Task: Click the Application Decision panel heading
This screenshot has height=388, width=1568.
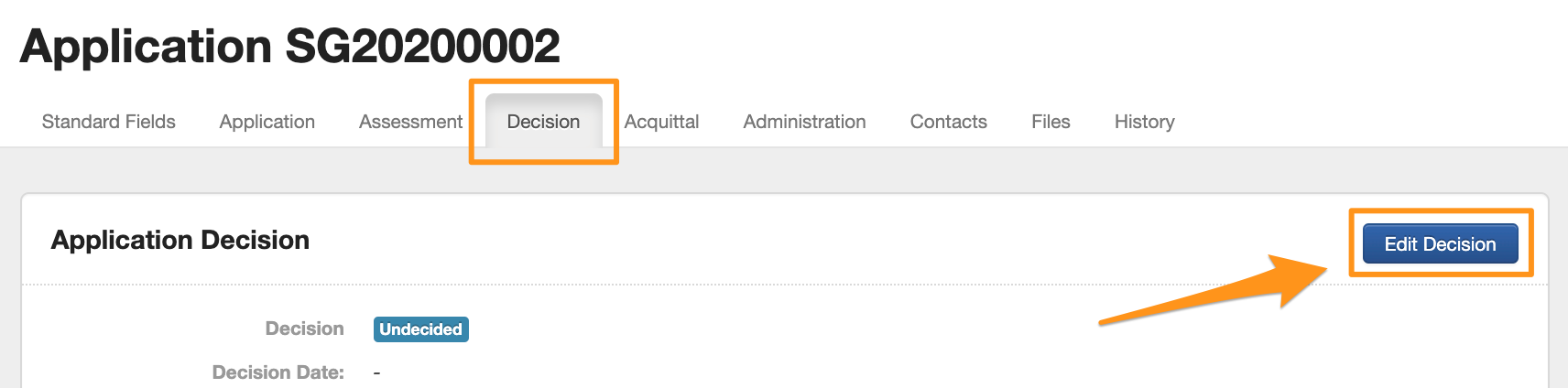Action: click(x=180, y=240)
